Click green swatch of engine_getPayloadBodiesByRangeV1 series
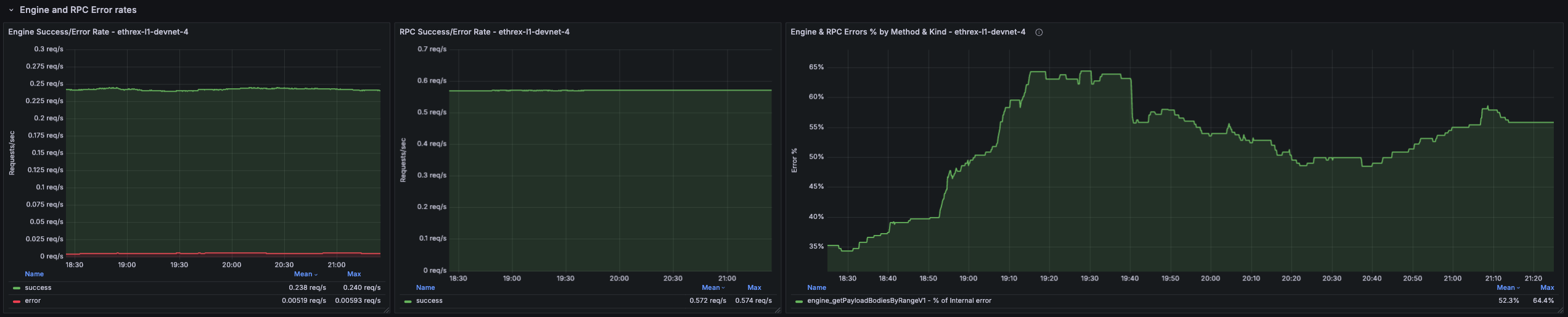 click(799, 301)
